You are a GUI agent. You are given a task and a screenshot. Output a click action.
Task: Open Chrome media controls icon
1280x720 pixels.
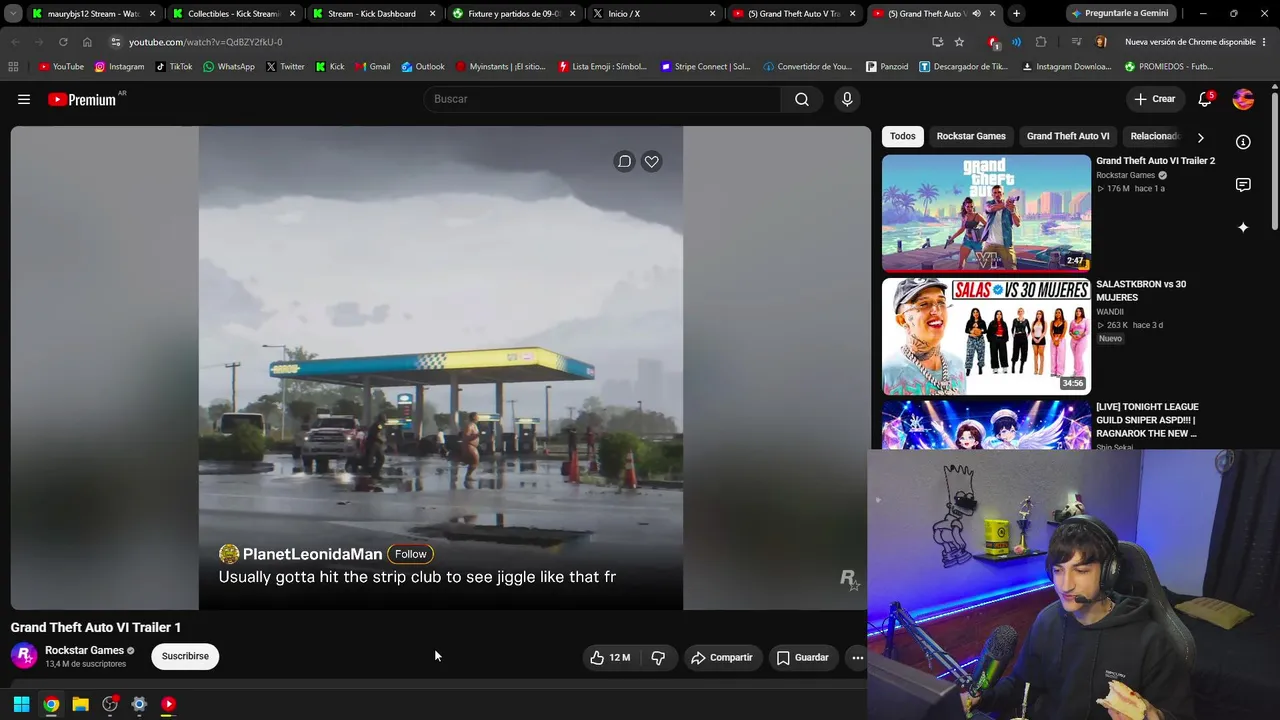pos(1076,42)
